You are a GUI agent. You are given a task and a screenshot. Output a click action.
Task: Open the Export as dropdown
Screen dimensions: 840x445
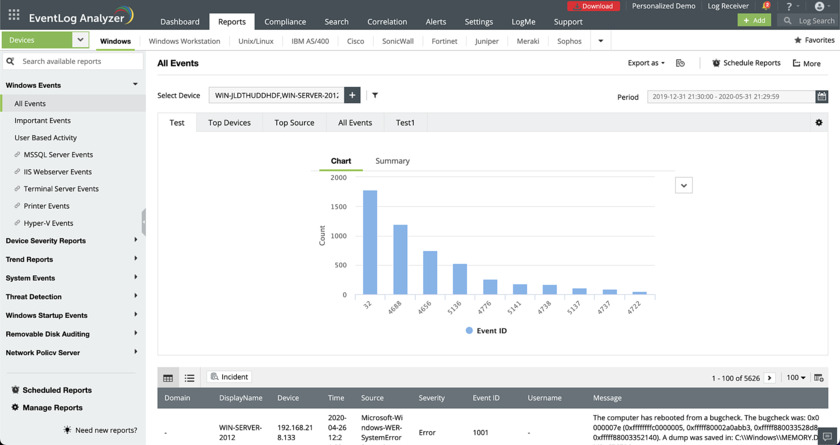click(x=646, y=63)
